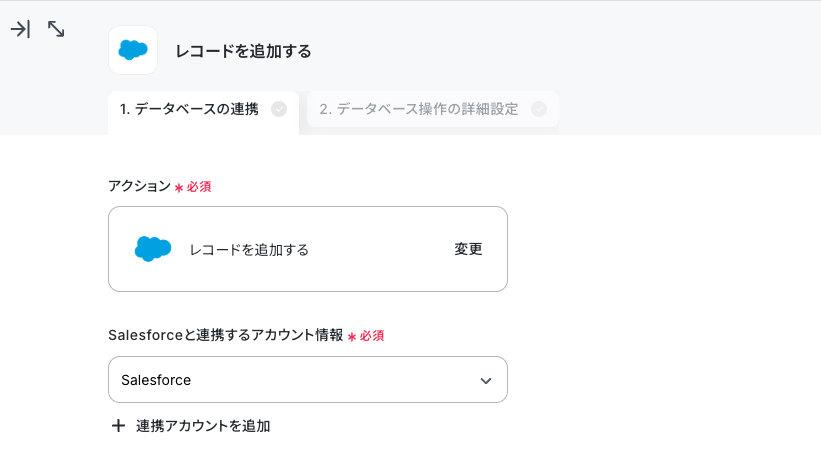Click Salesforceと連携するアカウント情報 label
This screenshot has height=459, width=821.
point(226,335)
